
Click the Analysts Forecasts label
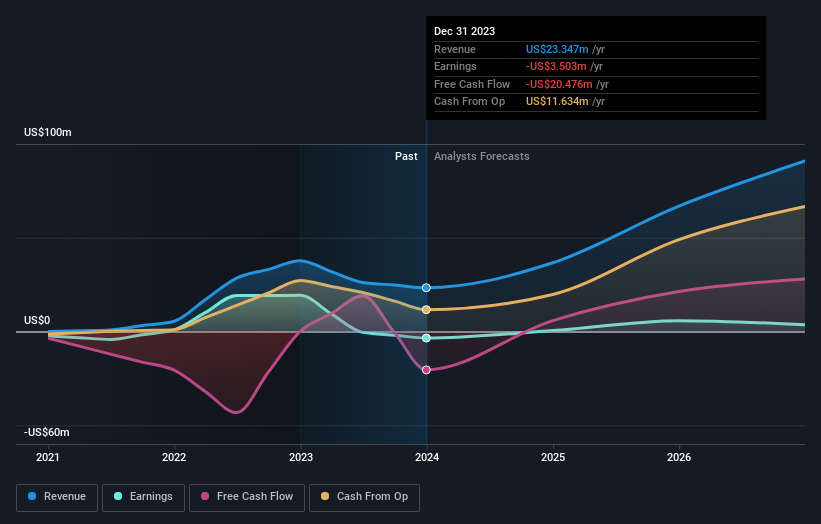482,157
